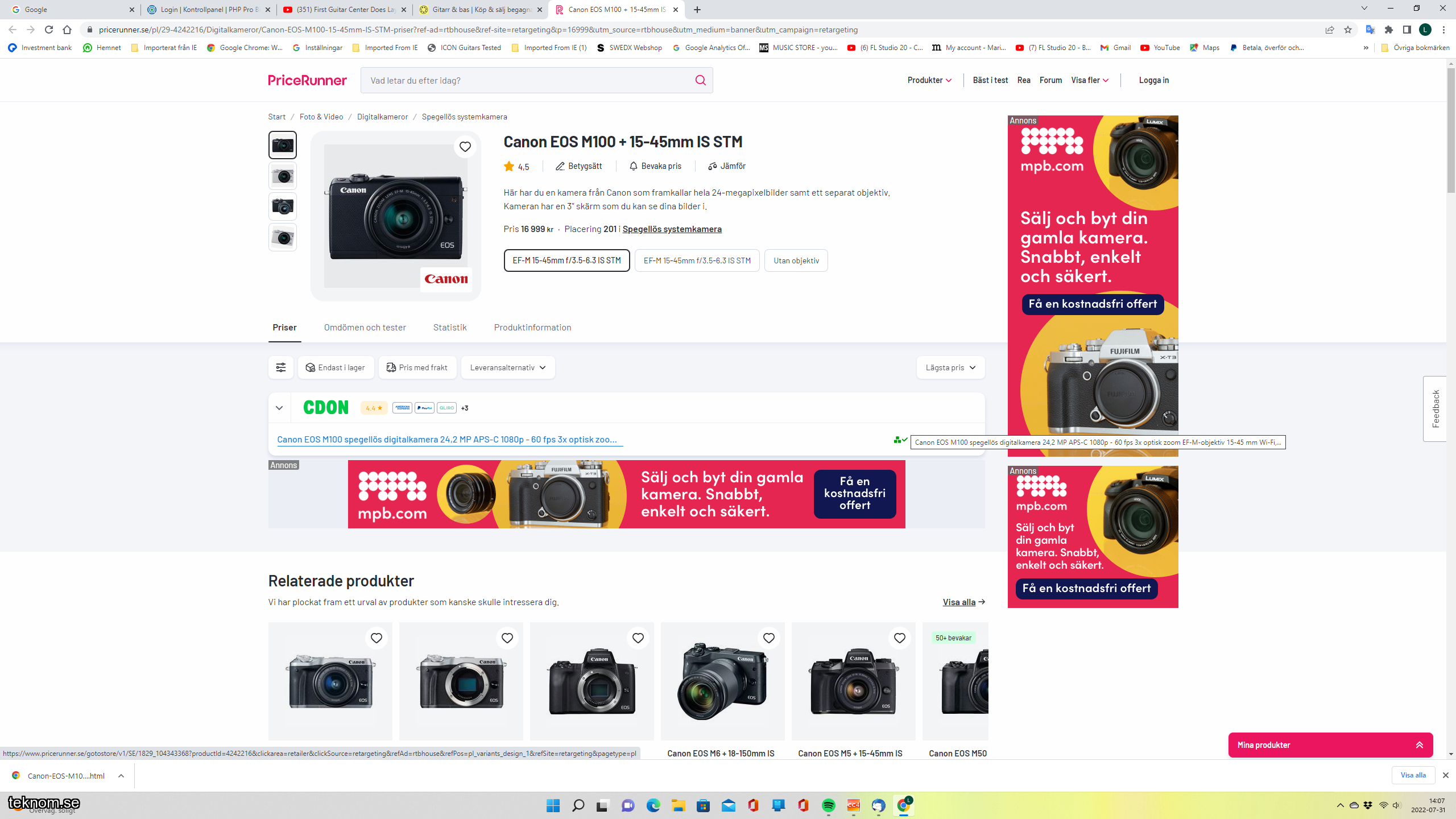Viewport: 1456px width, 819px height.
Task: Click Logga in link
Action: 1154,80
